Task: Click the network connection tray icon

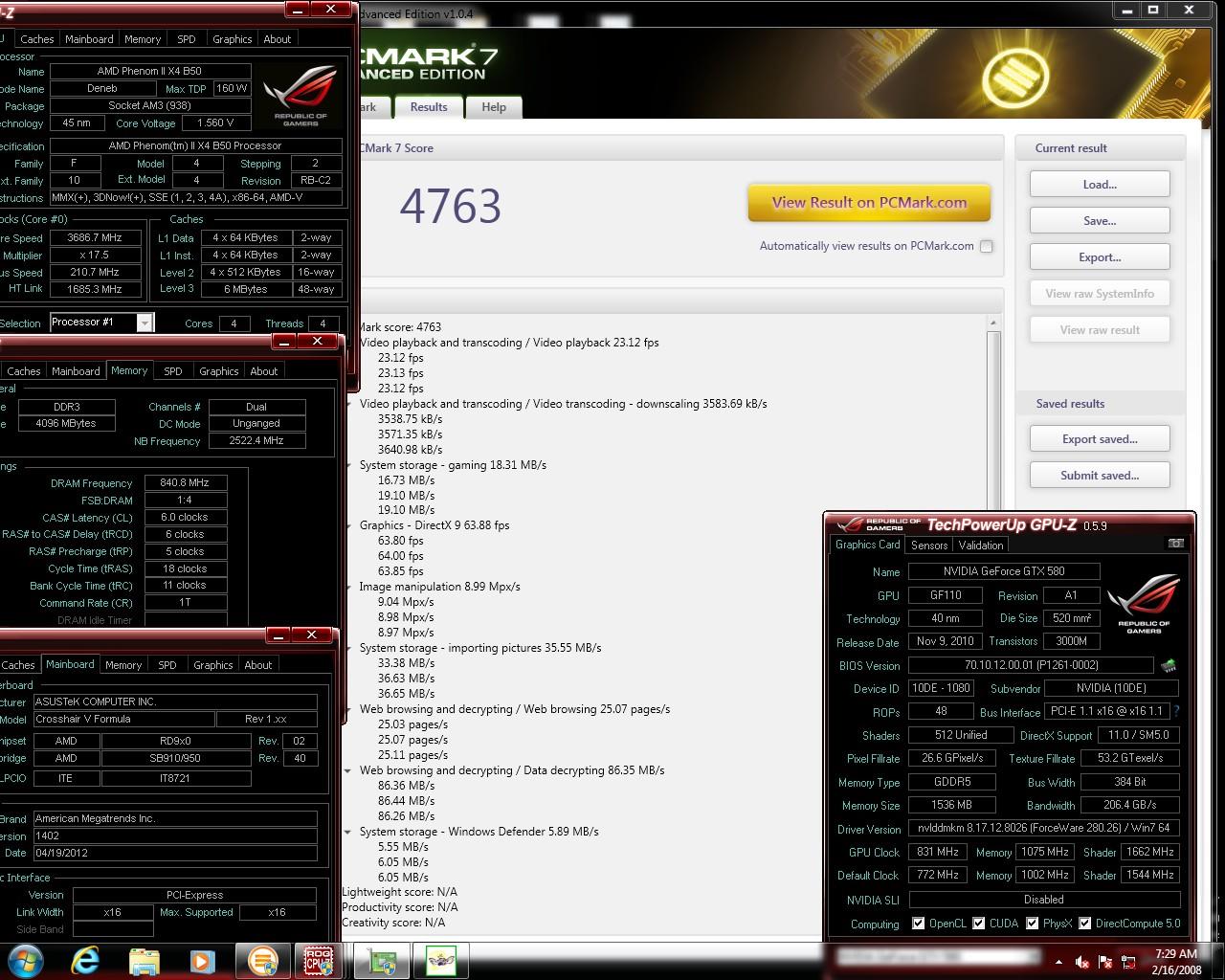Action: tap(1128, 962)
